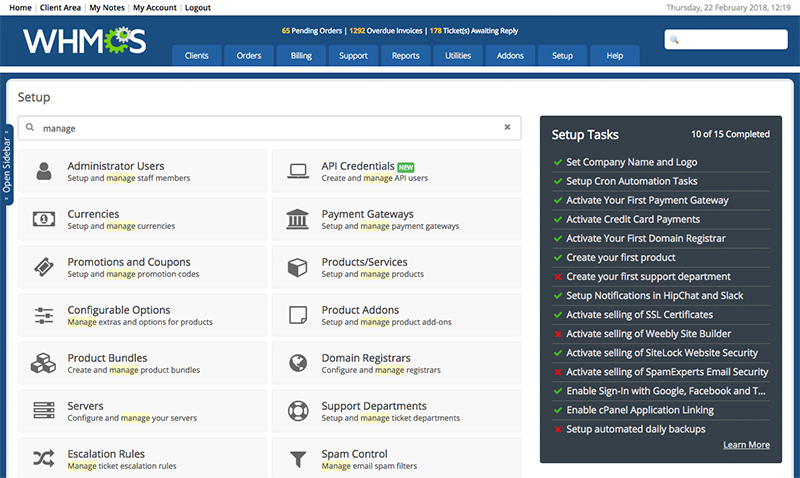Click the Currencies banknote icon
Image resolution: width=800 pixels, height=478 pixels.
pos(44,219)
